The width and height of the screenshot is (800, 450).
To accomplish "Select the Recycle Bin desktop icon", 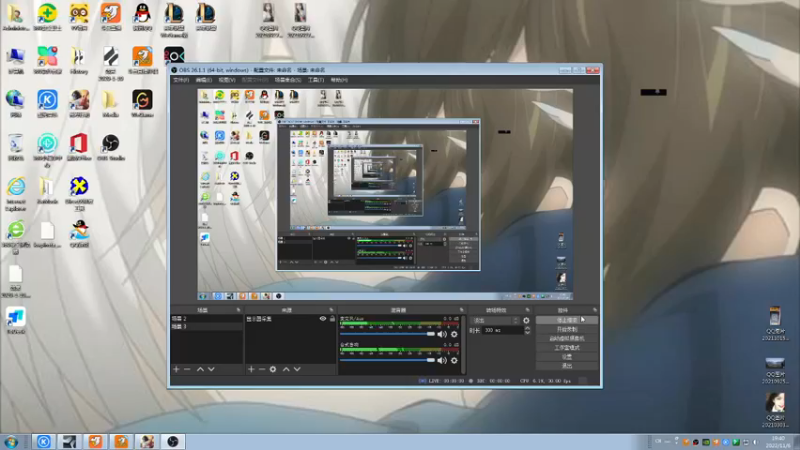I will [16, 147].
